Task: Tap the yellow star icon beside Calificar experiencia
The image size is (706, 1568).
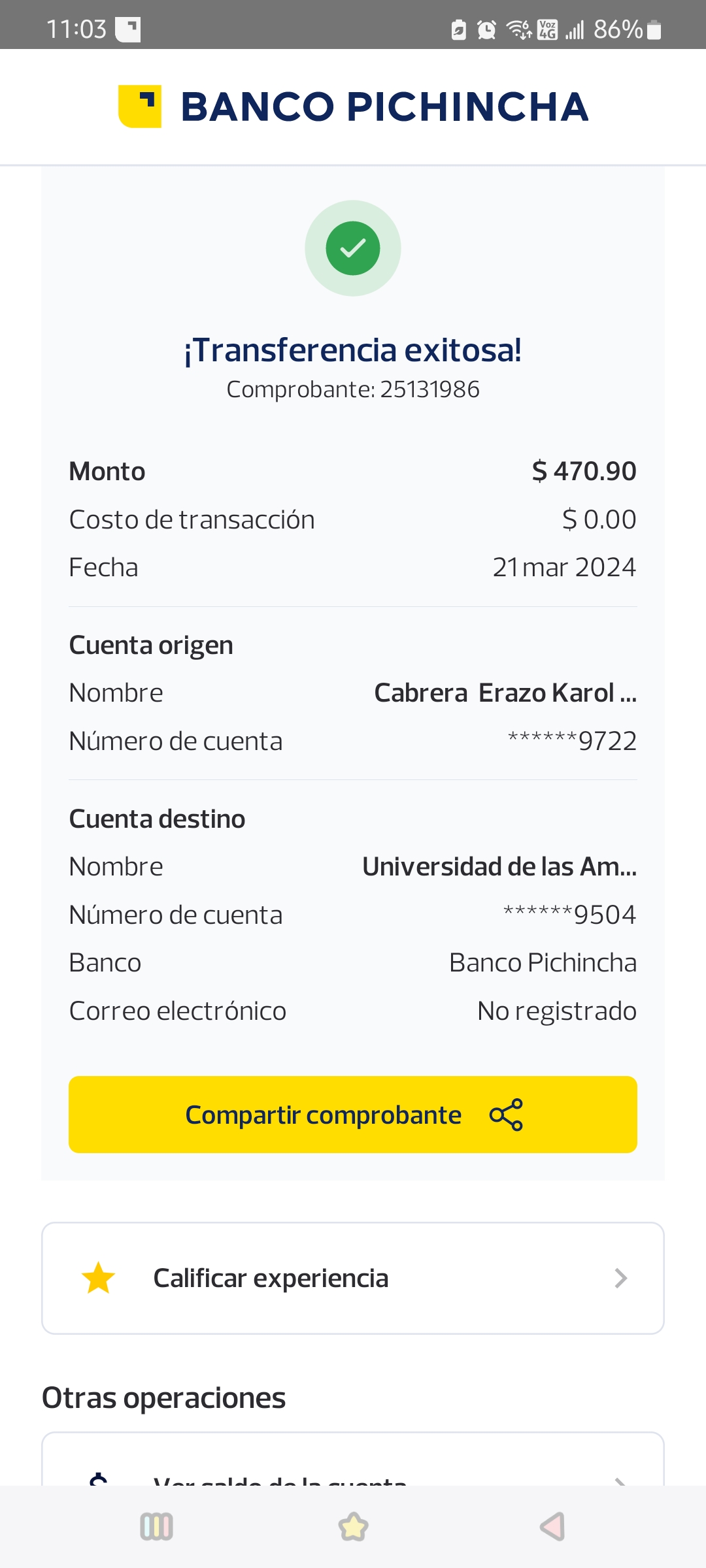Action: tap(99, 1278)
